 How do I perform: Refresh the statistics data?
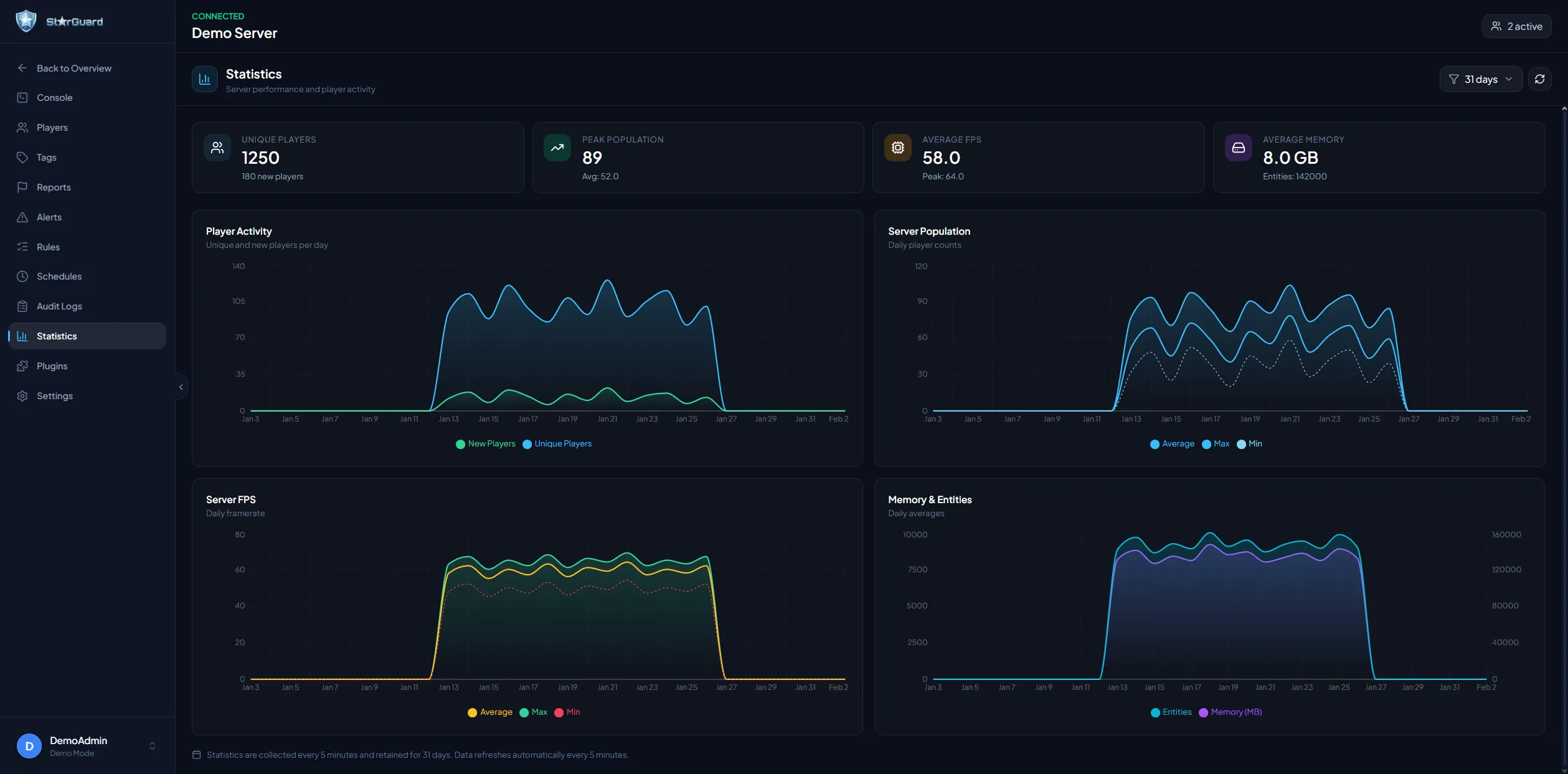tap(1540, 78)
